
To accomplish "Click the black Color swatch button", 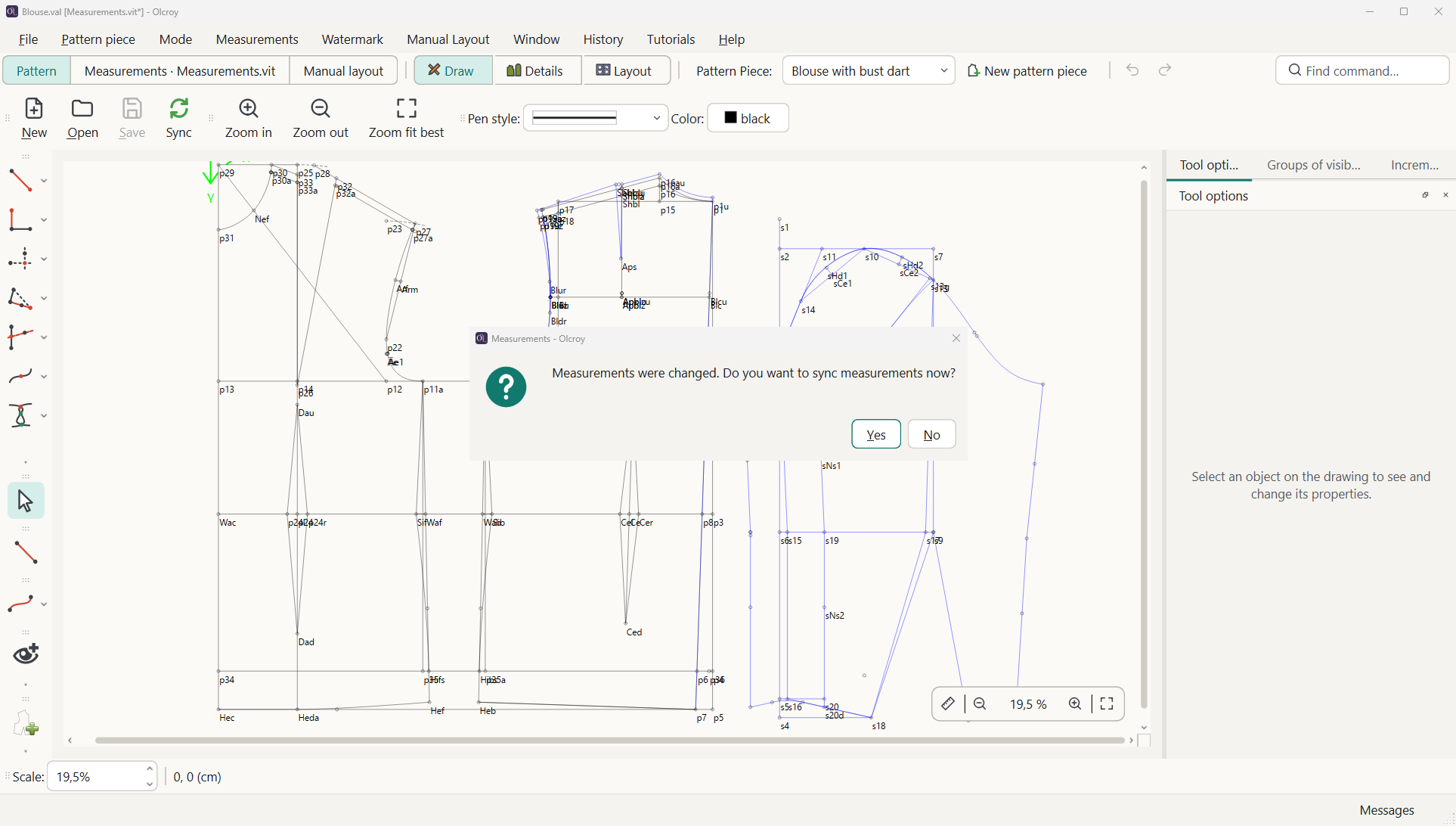I will pyautogui.click(x=748, y=118).
